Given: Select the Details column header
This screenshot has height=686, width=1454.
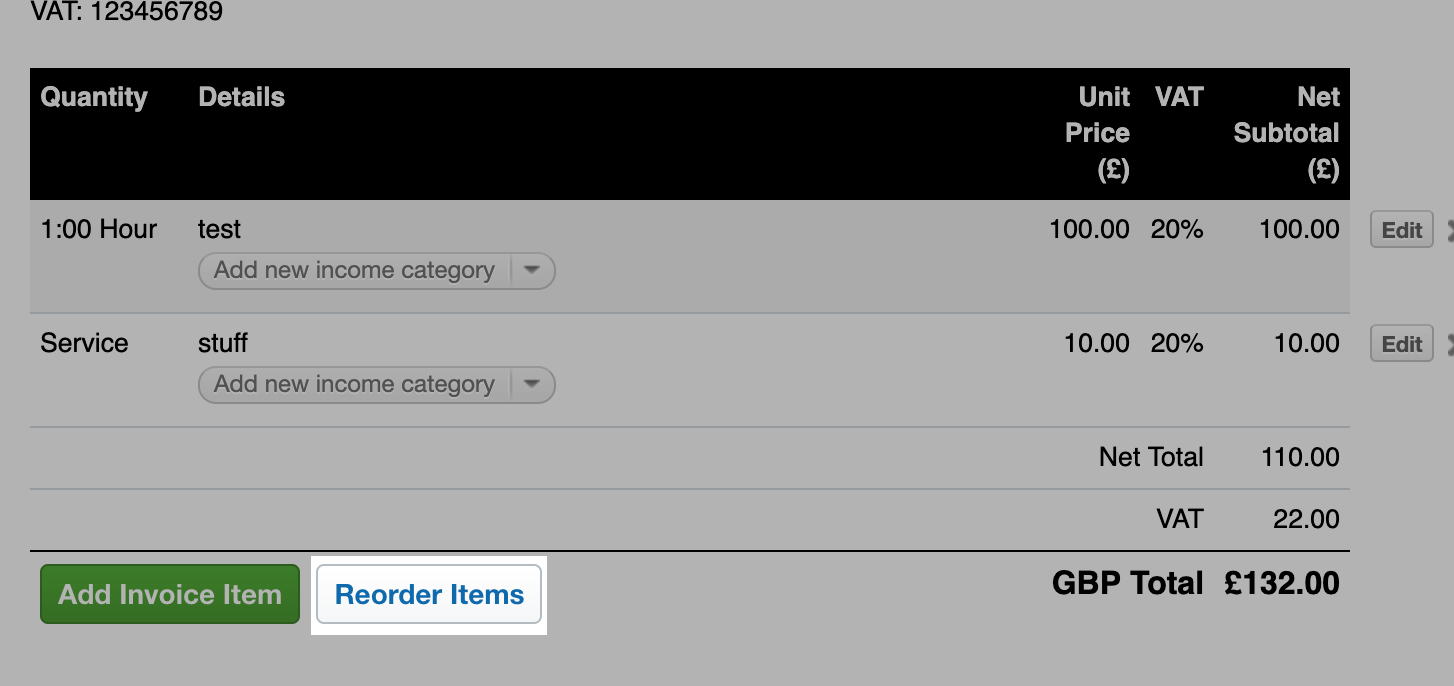Looking at the screenshot, I should 242,97.
